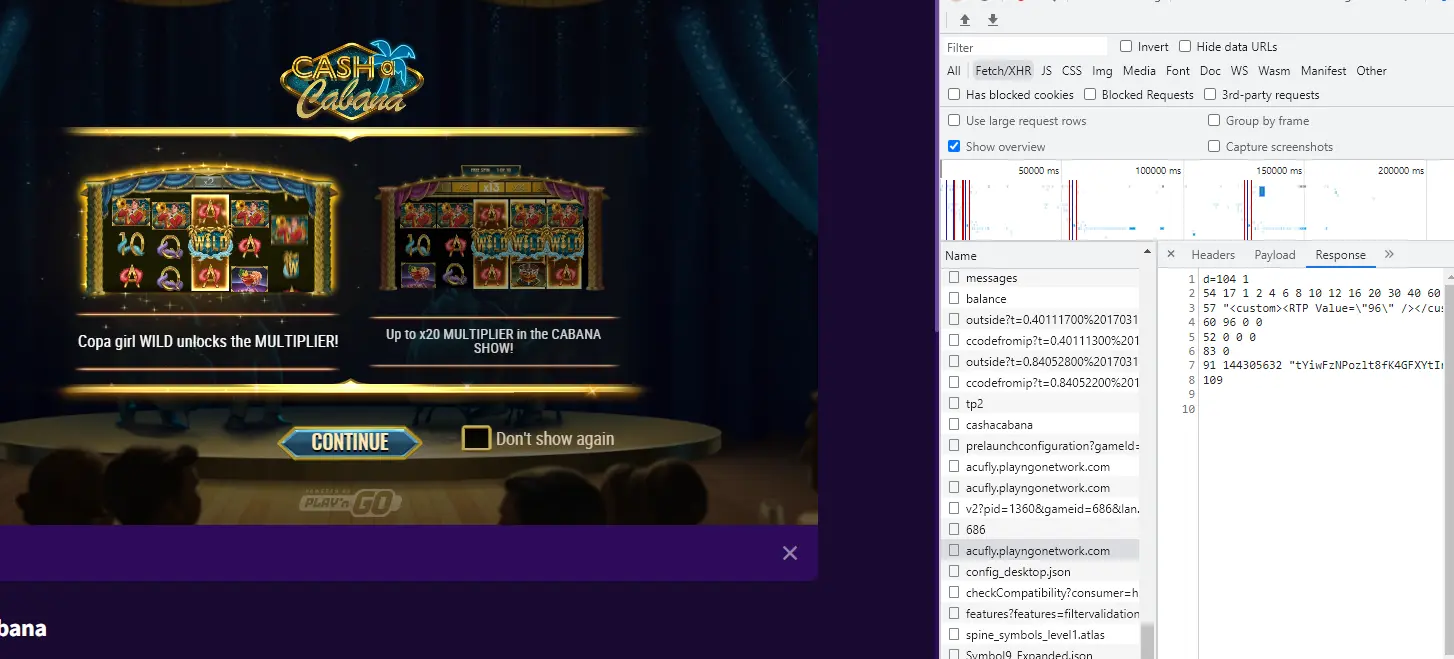Tick checkbox beside cashacabana request

[x=954, y=425]
